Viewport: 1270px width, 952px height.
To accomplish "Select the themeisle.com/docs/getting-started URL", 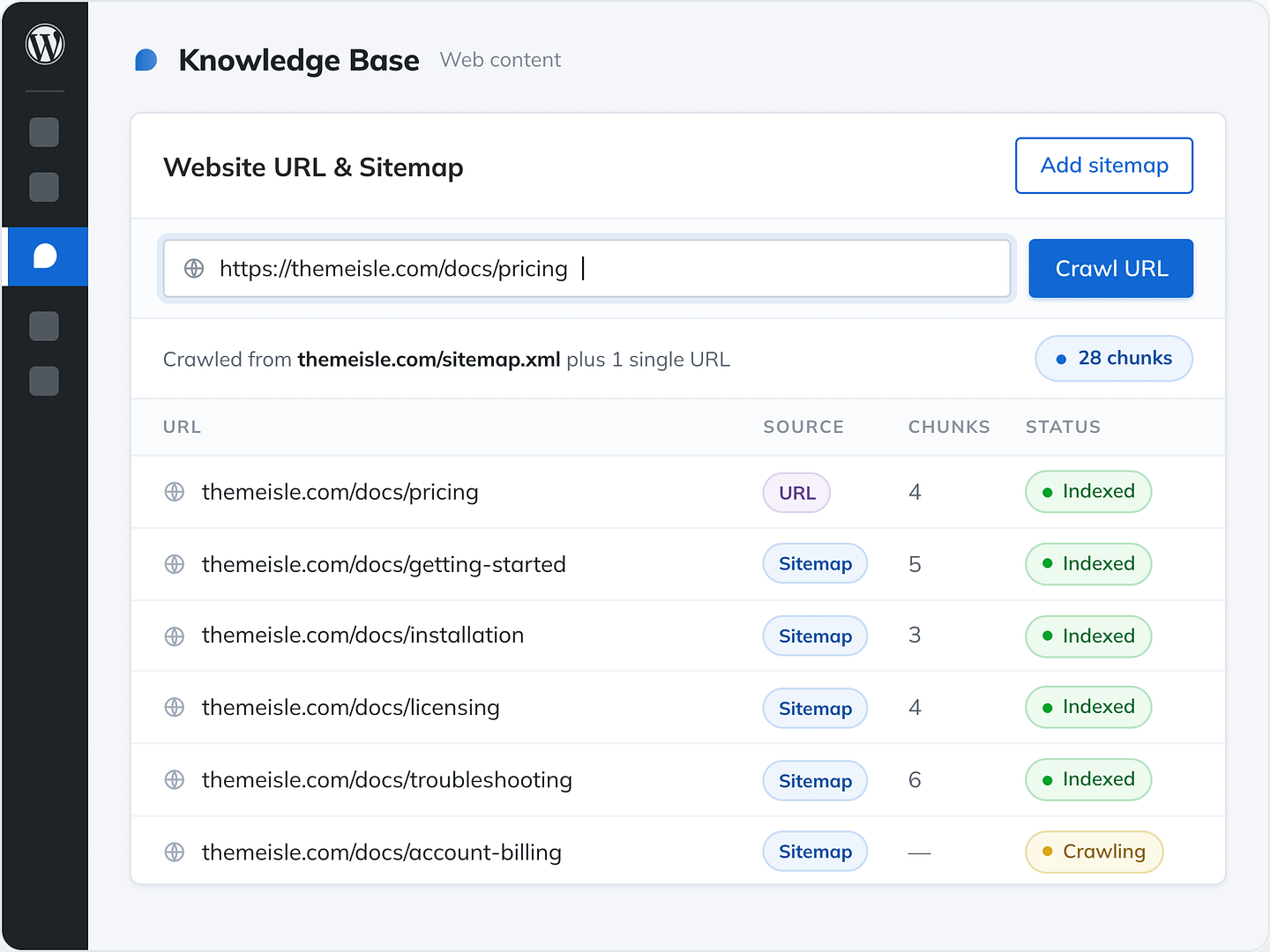I will (x=384, y=564).
